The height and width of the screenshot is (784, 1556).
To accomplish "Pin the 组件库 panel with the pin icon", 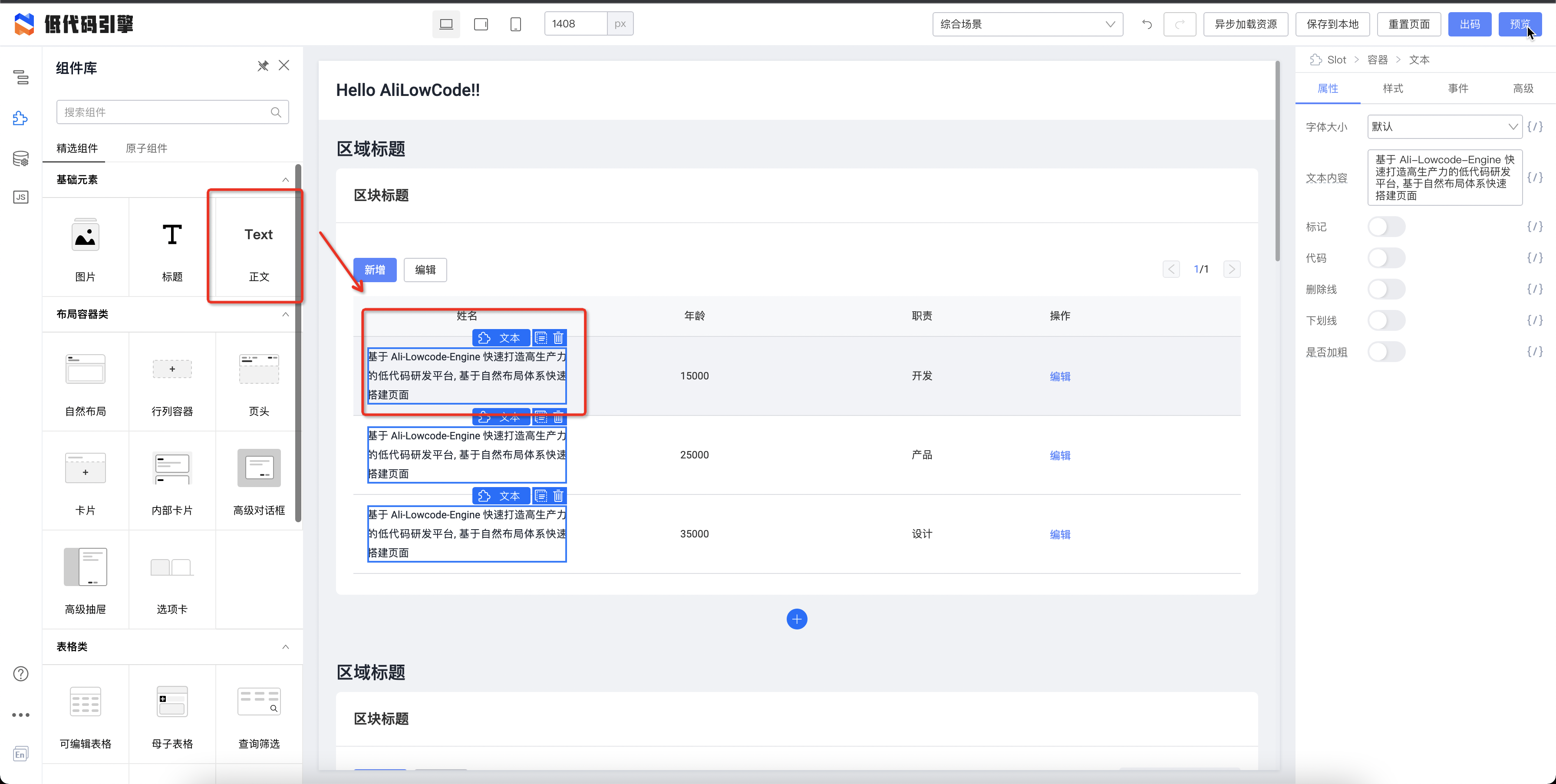I will coord(263,66).
